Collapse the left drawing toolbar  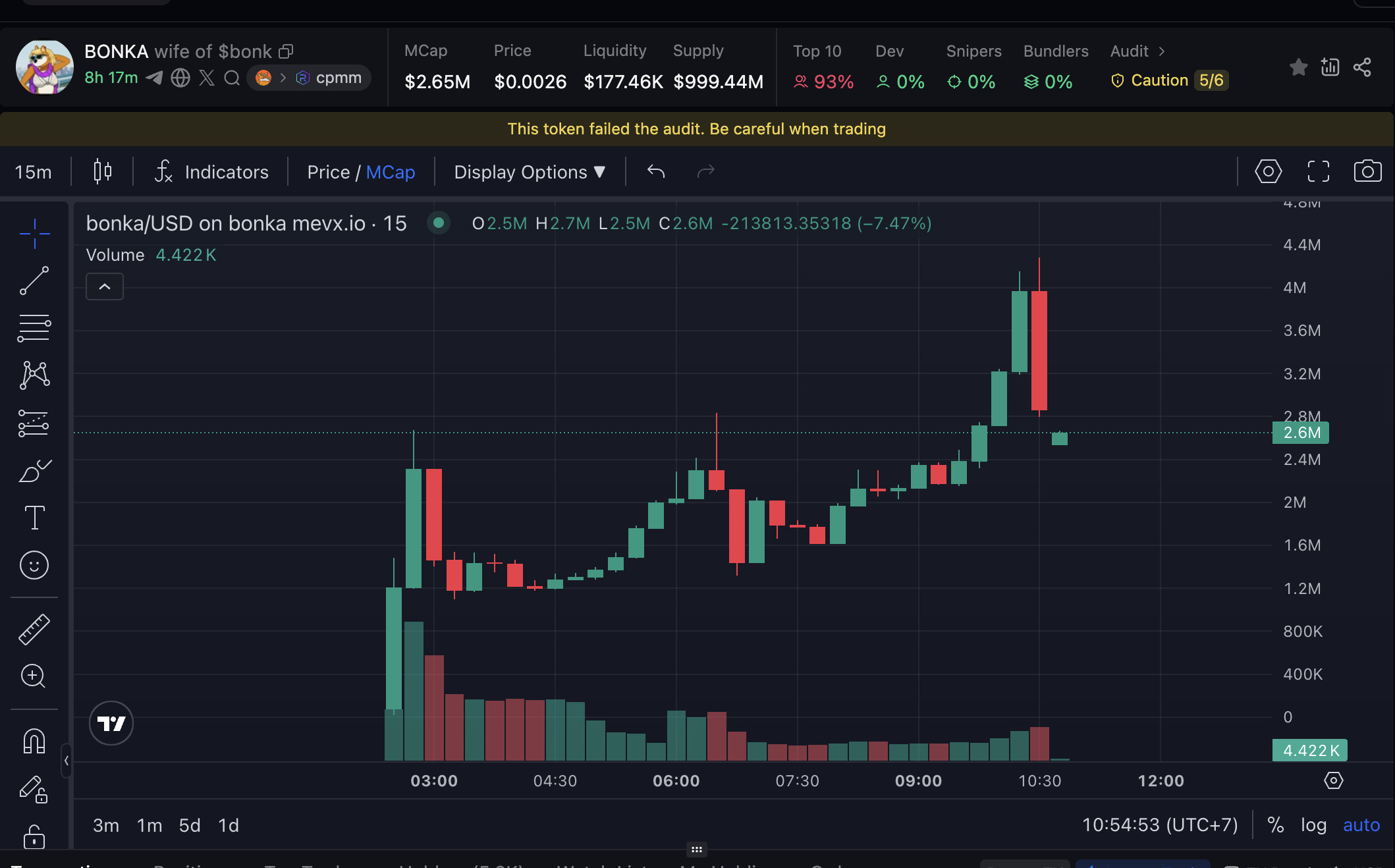coord(66,761)
